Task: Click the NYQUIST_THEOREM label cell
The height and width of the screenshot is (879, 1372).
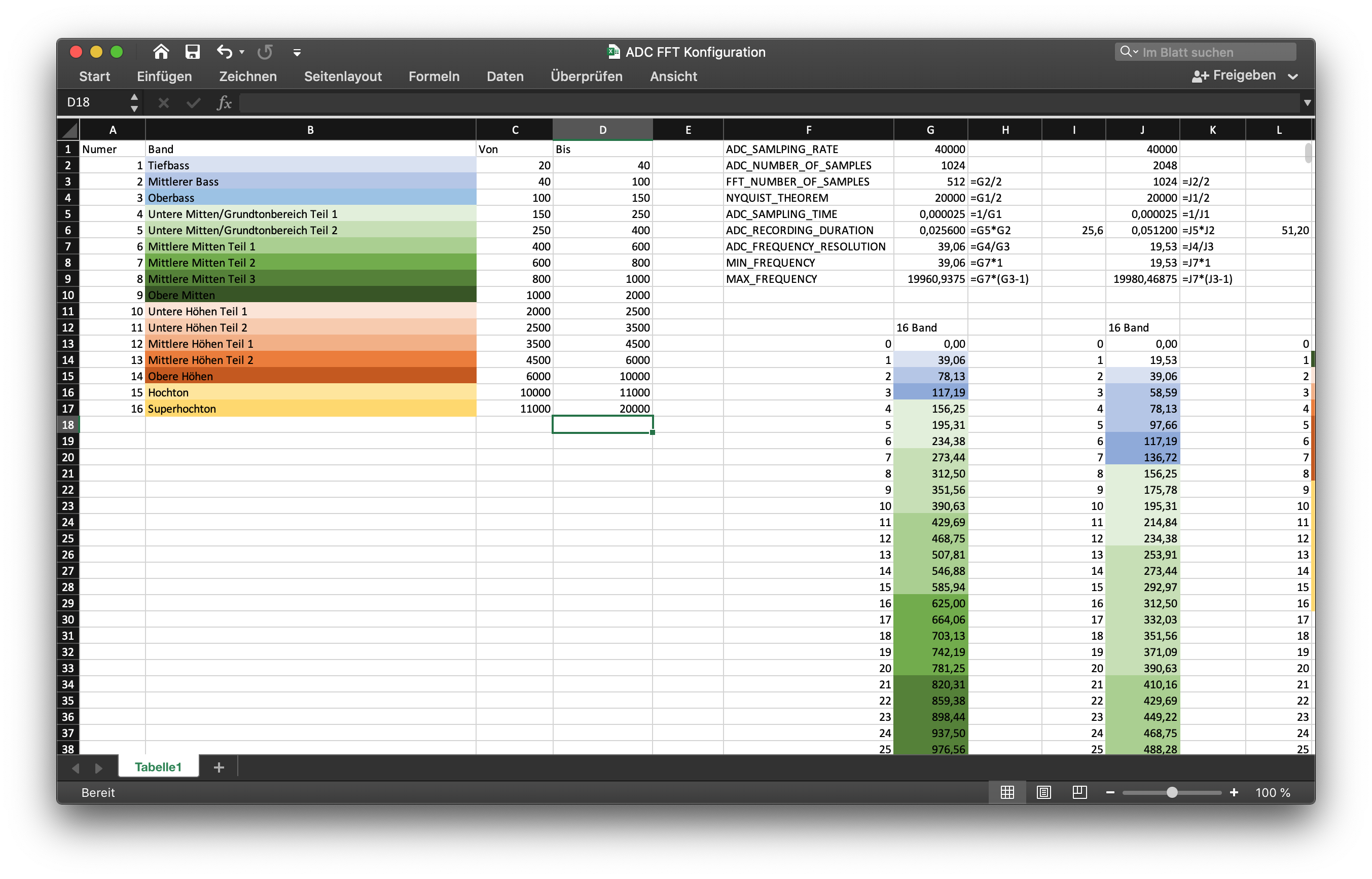Action: [x=808, y=198]
